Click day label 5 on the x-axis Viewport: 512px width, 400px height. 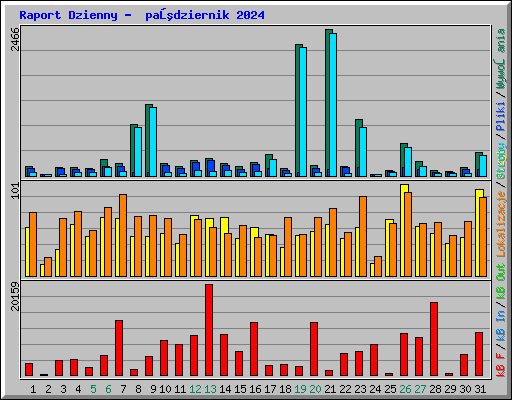(93, 389)
